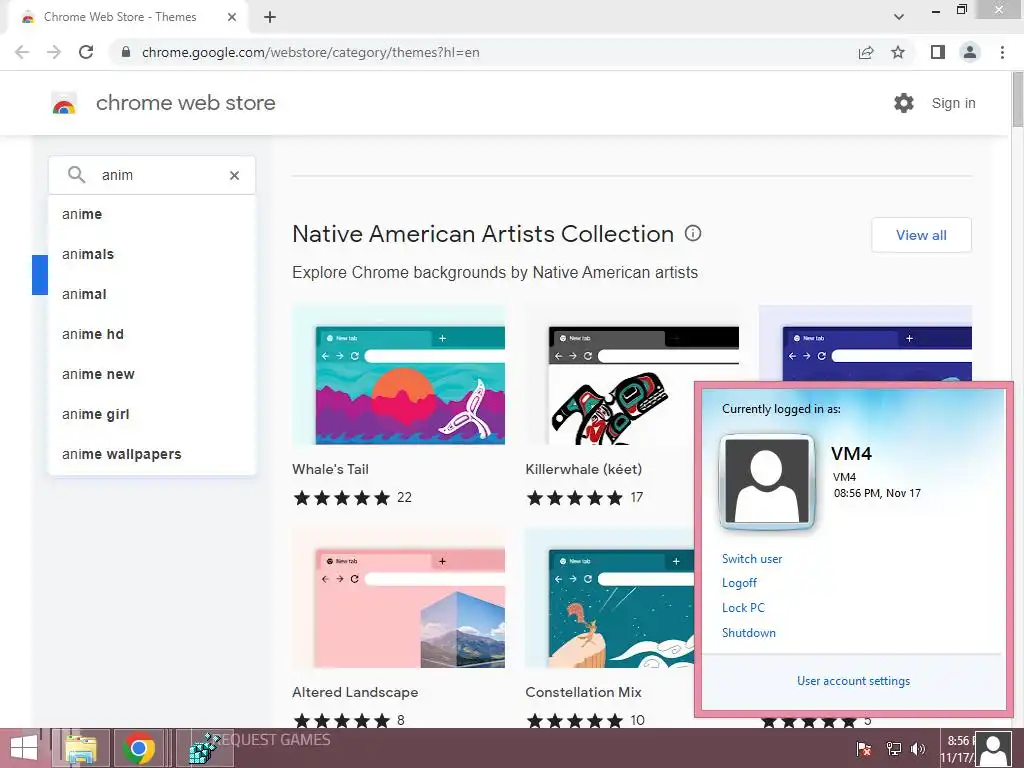The image size is (1024, 768).
Task: Close the Chrome Web Store - Themes tab
Action: pyautogui.click(x=232, y=17)
